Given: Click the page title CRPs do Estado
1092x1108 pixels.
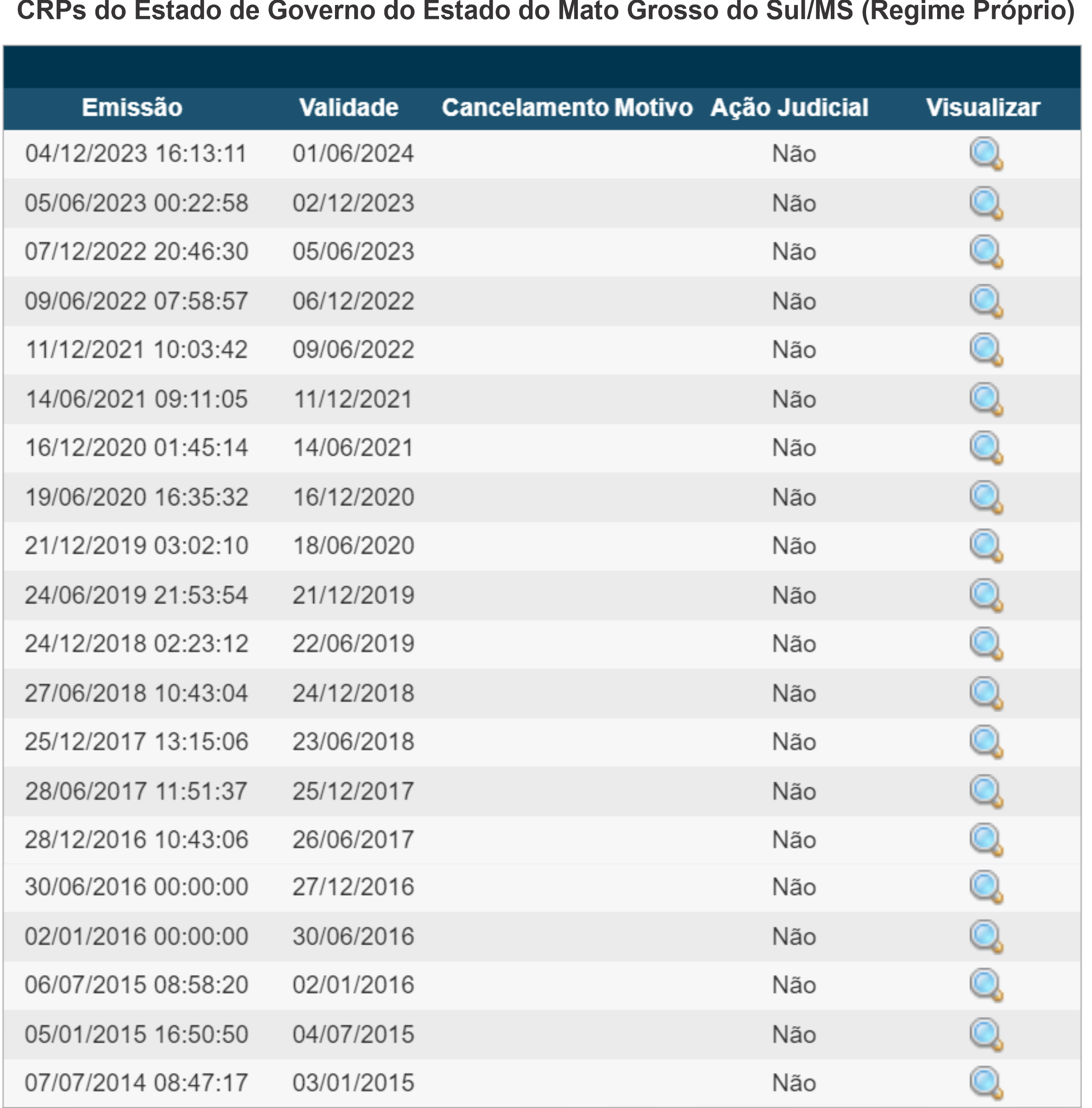Looking at the screenshot, I should tap(545, 11).
